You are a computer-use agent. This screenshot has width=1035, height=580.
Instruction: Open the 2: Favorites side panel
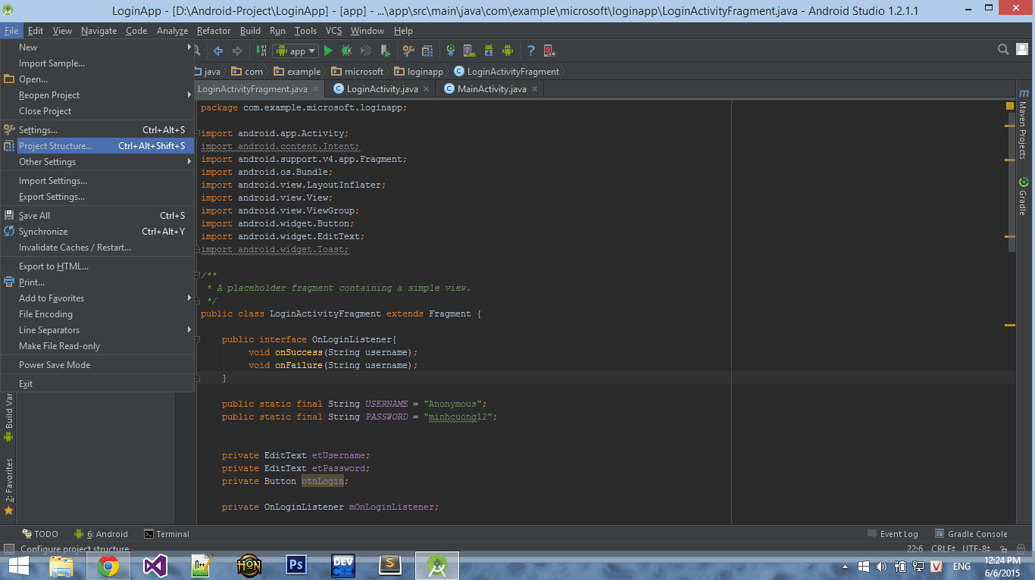tap(9, 486)
